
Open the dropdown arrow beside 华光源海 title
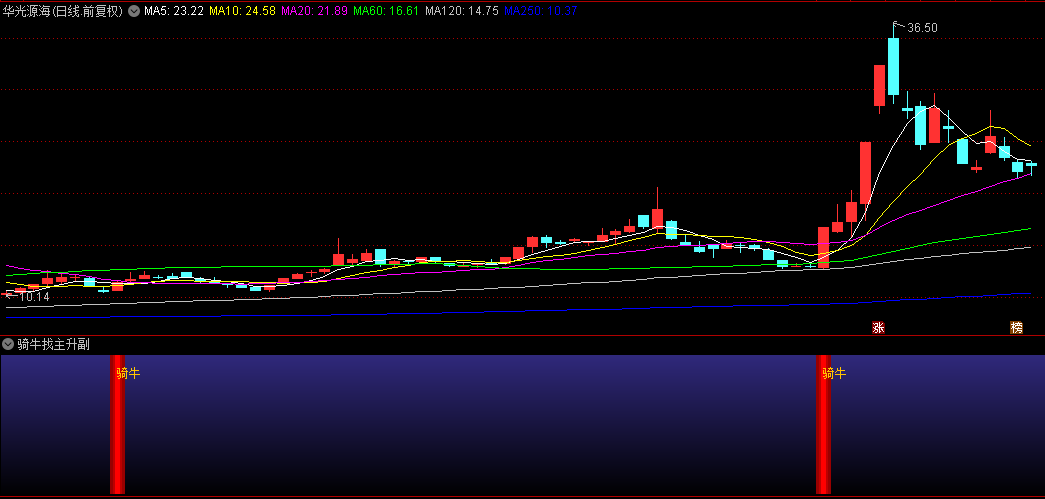coord(134,11)
